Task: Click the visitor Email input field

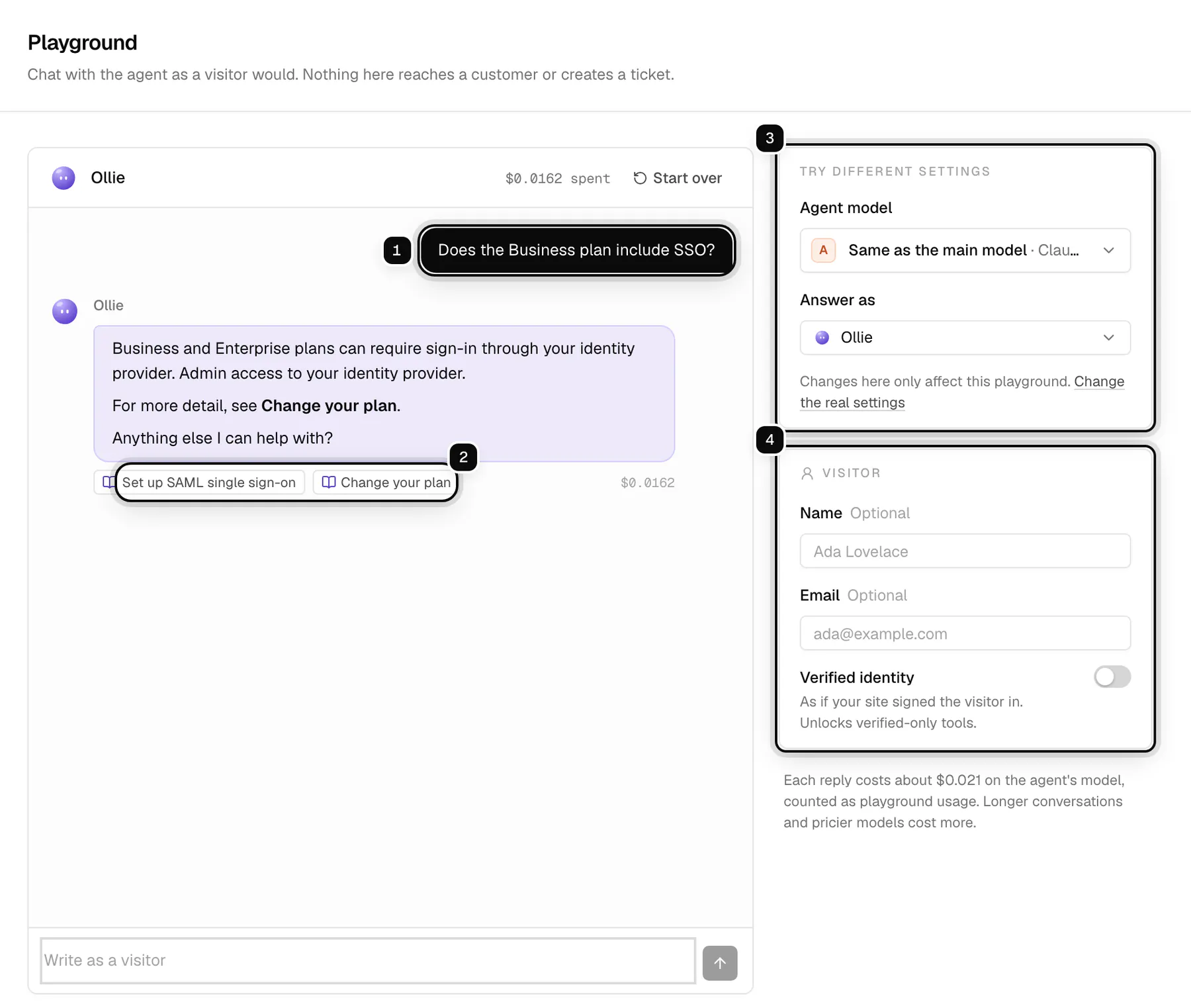Action: point(965,633)
